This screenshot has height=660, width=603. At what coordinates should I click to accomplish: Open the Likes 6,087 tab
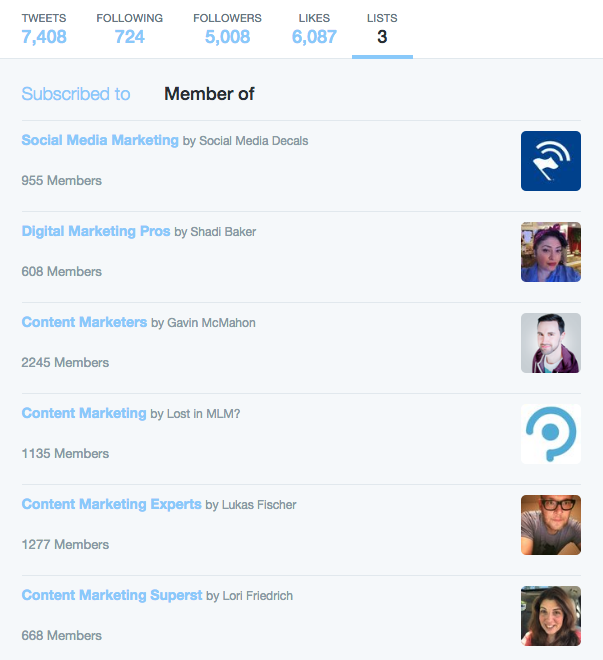pyautogui.click(x=314, y=29)
